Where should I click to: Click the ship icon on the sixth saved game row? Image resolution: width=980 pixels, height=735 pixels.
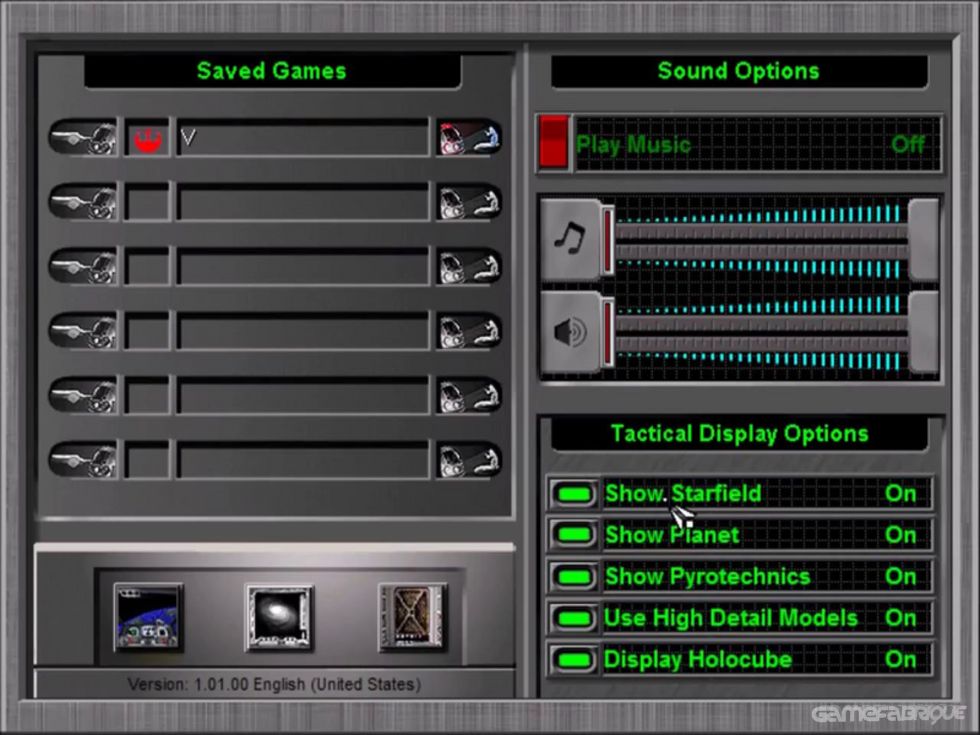83,460
